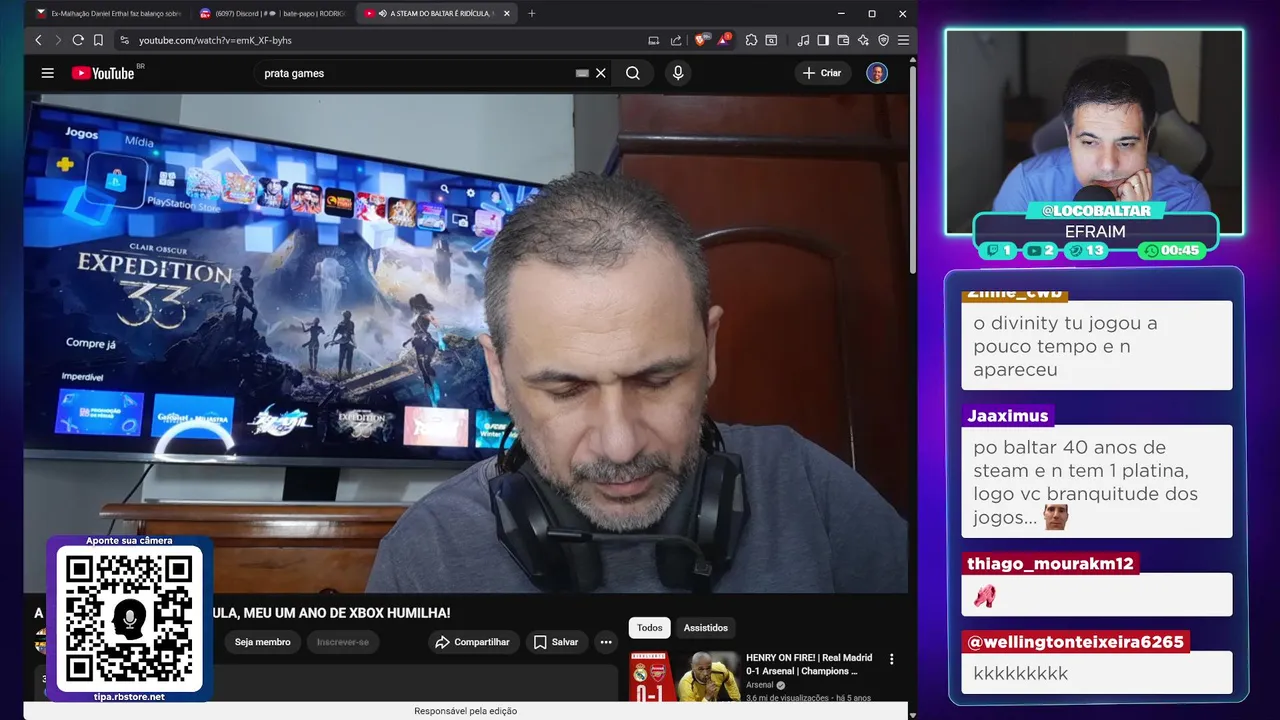
Task: Click the @LOCOBALTAR label under webcam
Action: (1096, 211)
